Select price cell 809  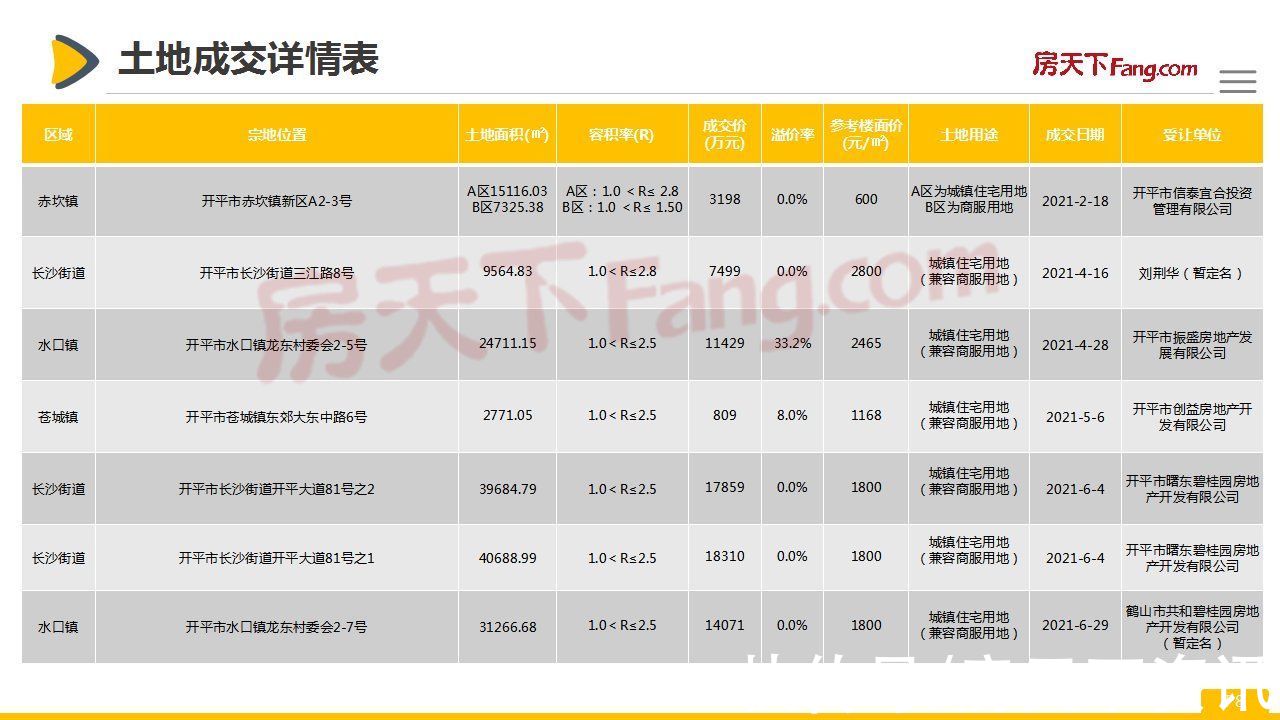724,415
